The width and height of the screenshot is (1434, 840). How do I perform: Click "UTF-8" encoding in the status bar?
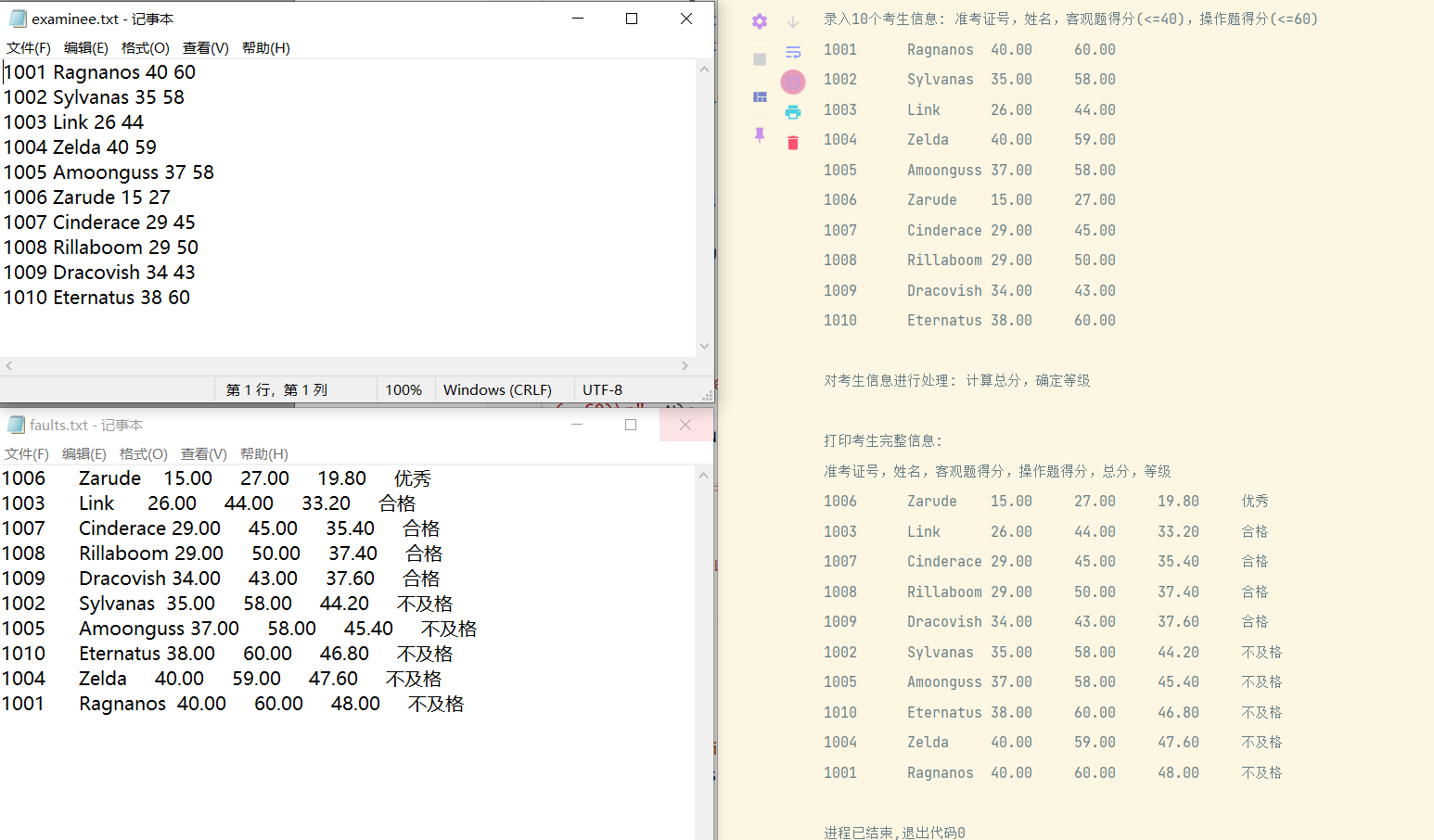click(602, 390)
